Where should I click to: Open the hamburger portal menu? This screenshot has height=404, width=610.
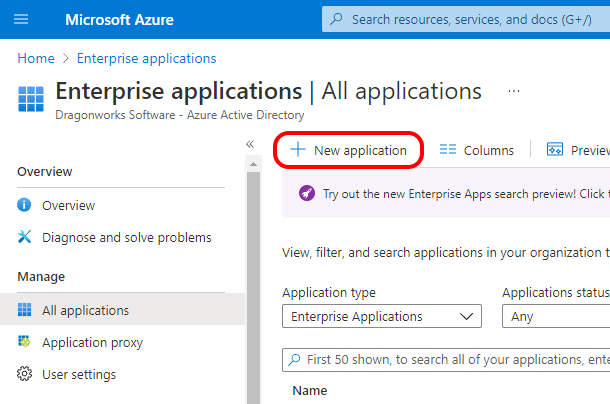[x=21, y=19]
